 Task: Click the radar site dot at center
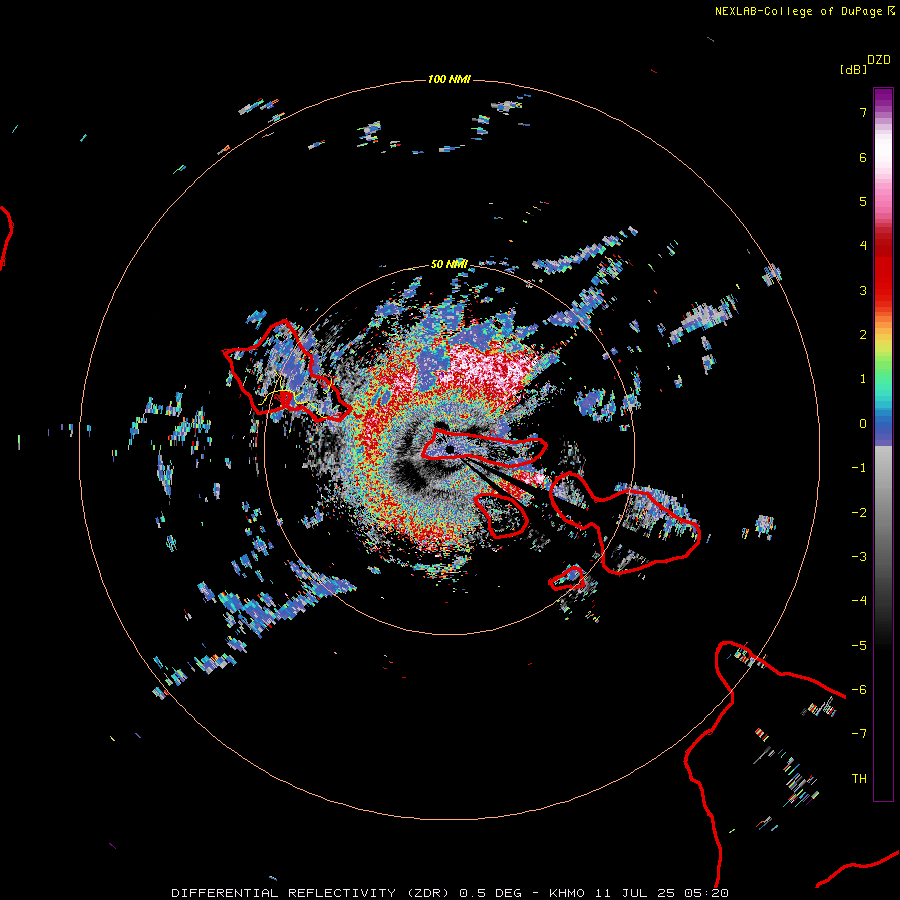450,449
